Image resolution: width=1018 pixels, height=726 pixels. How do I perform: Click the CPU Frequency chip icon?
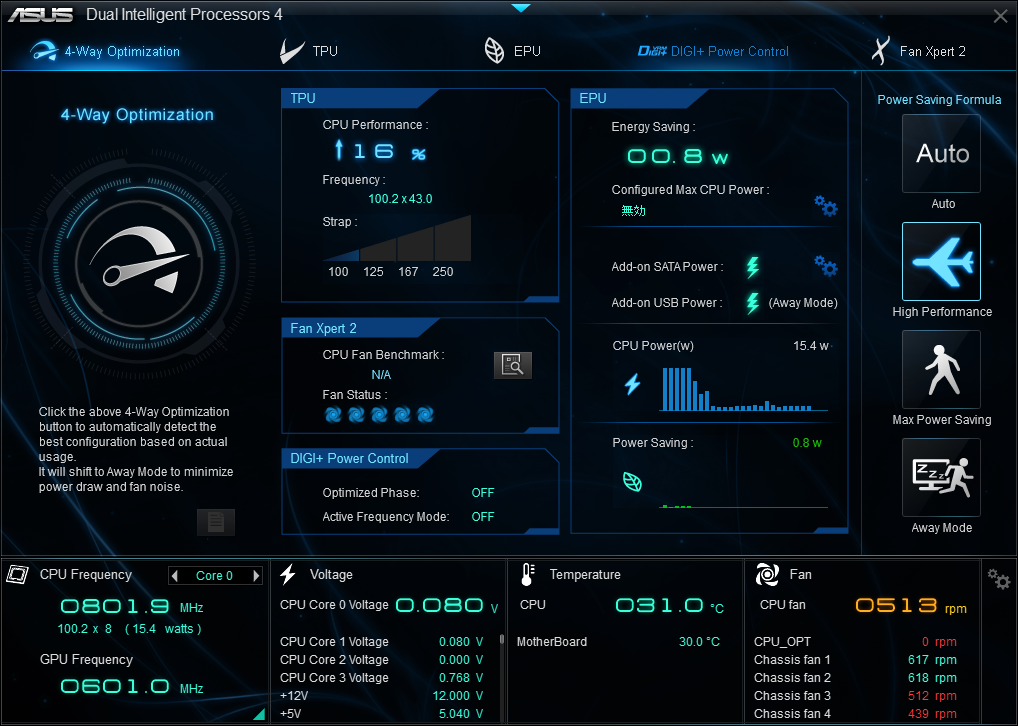click(18, 575)
